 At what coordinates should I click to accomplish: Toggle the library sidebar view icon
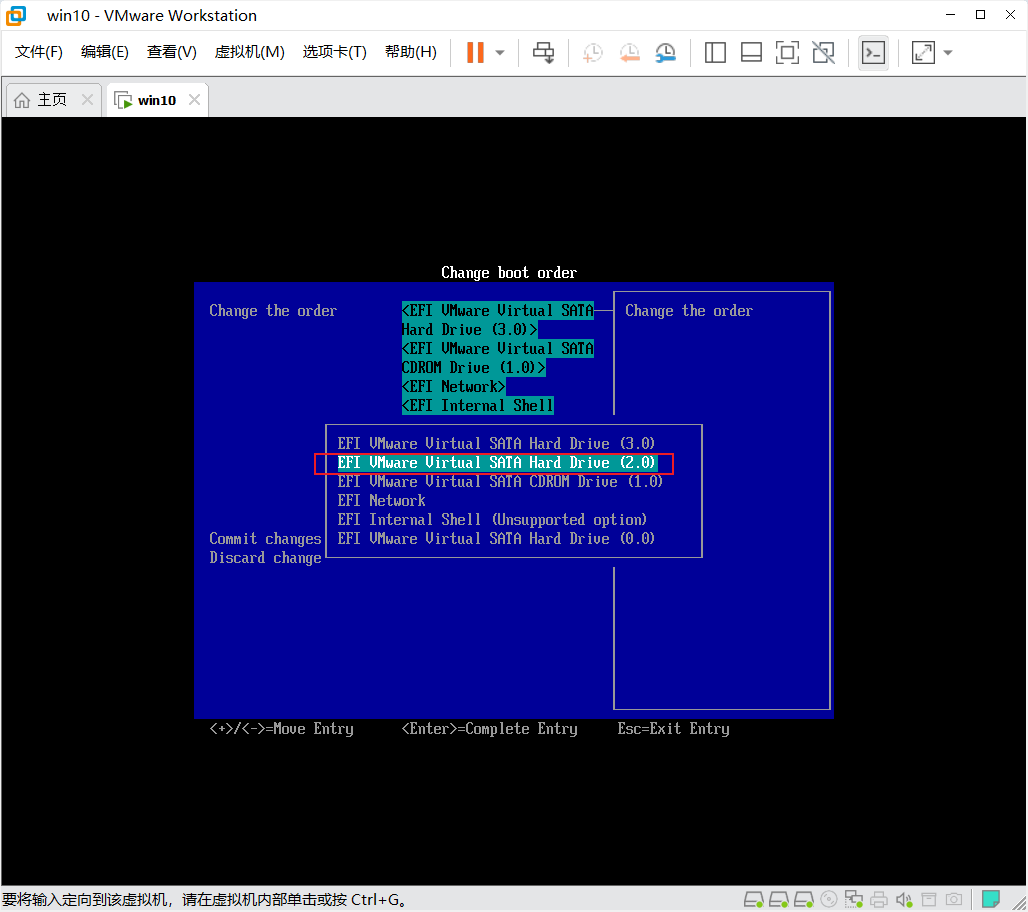pyautogui.click(x=715, y=52)
